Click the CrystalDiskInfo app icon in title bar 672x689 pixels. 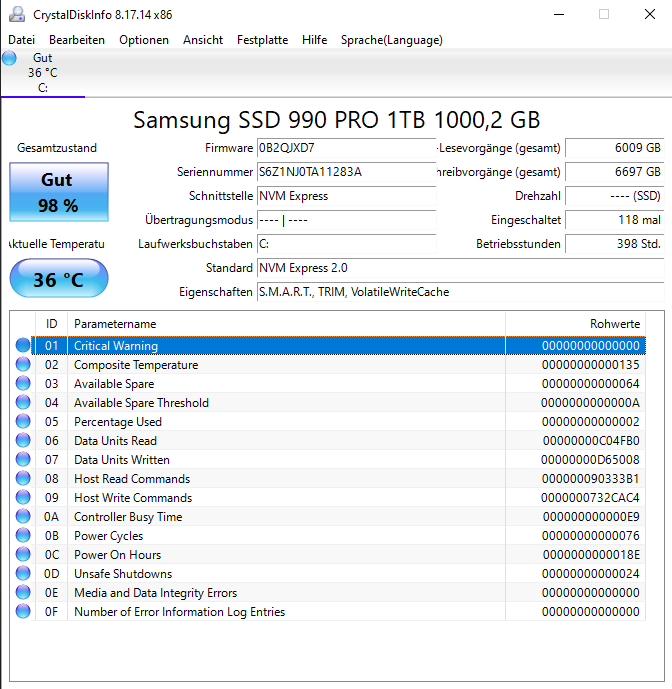[x=17, y=15]
